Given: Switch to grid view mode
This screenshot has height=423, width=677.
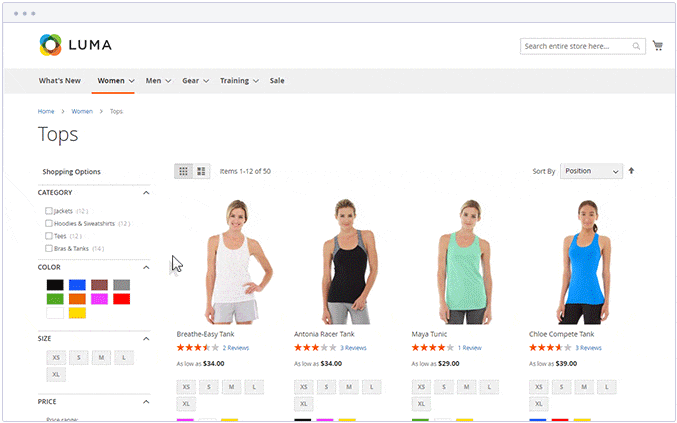Looking at the screenshot, I should (x=183, y=171).
